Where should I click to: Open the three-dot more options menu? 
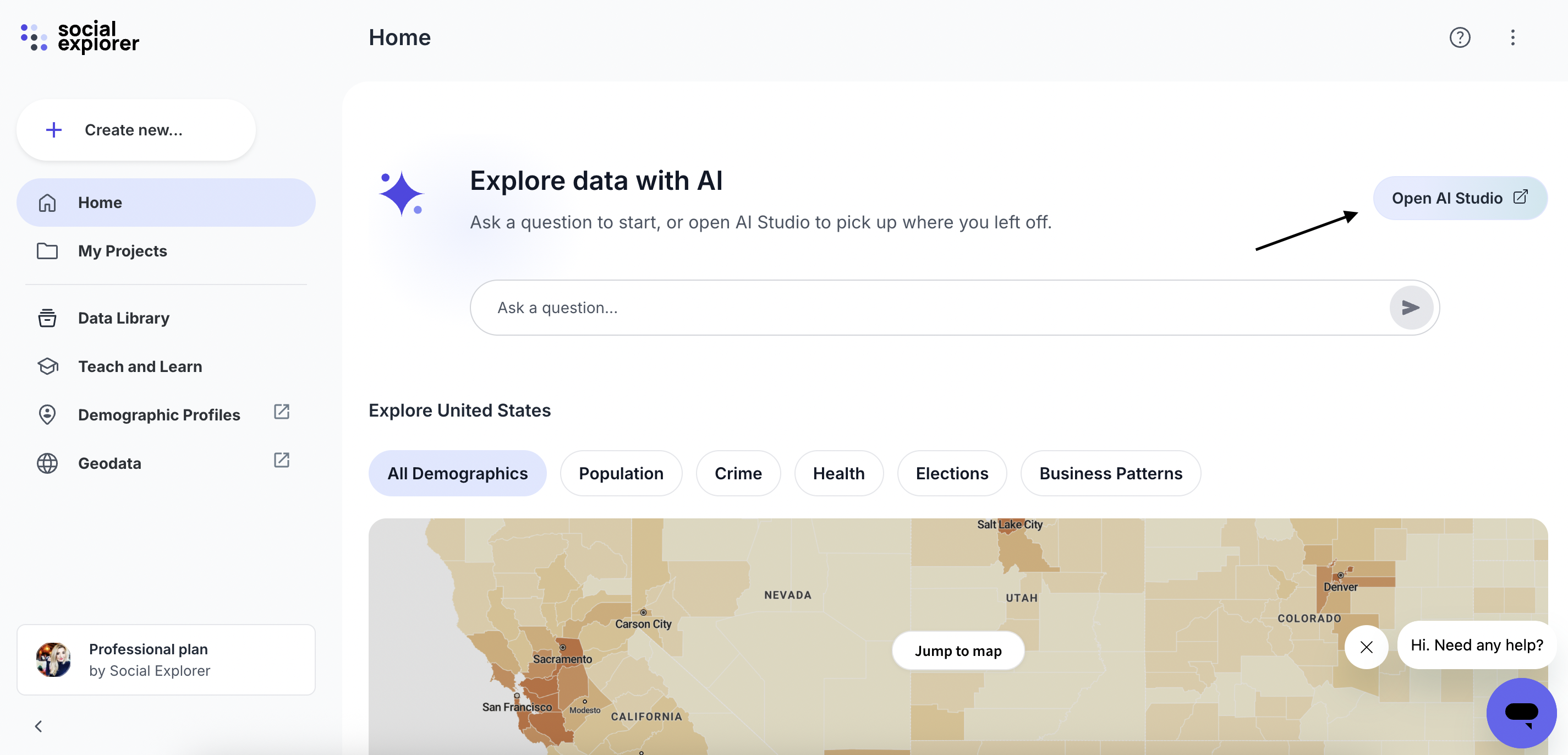pos(1512,38)
